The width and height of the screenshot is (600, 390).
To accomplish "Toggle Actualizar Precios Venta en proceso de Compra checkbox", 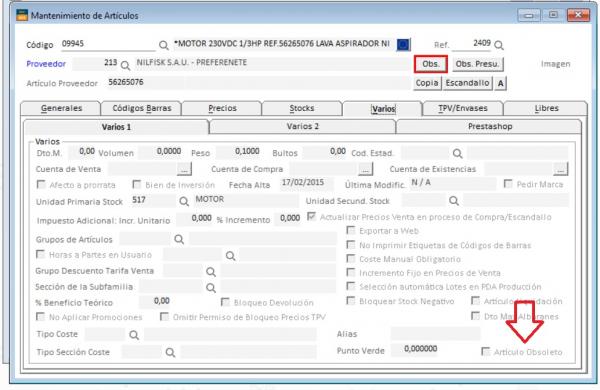I will [311, 217].
